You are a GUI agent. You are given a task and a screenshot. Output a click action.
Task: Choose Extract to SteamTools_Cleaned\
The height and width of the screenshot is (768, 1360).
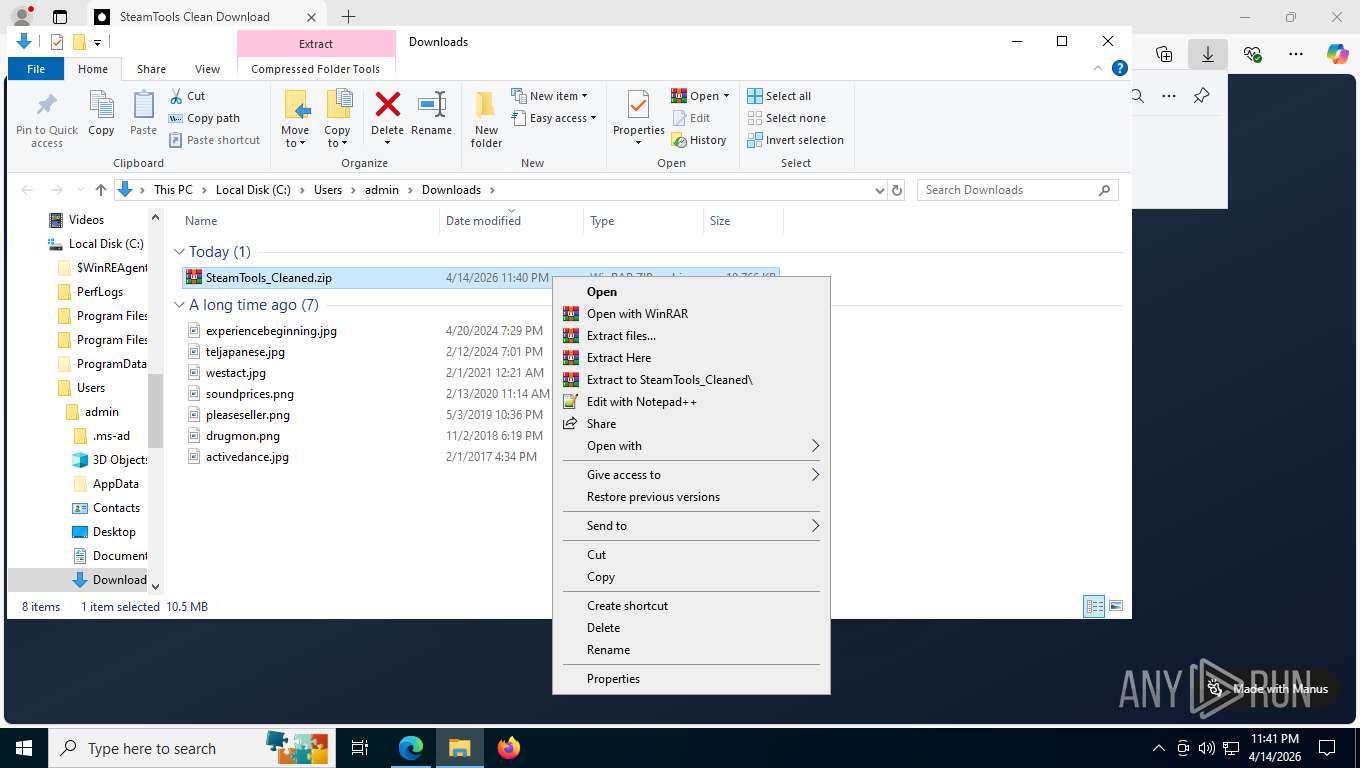(691, 380)
